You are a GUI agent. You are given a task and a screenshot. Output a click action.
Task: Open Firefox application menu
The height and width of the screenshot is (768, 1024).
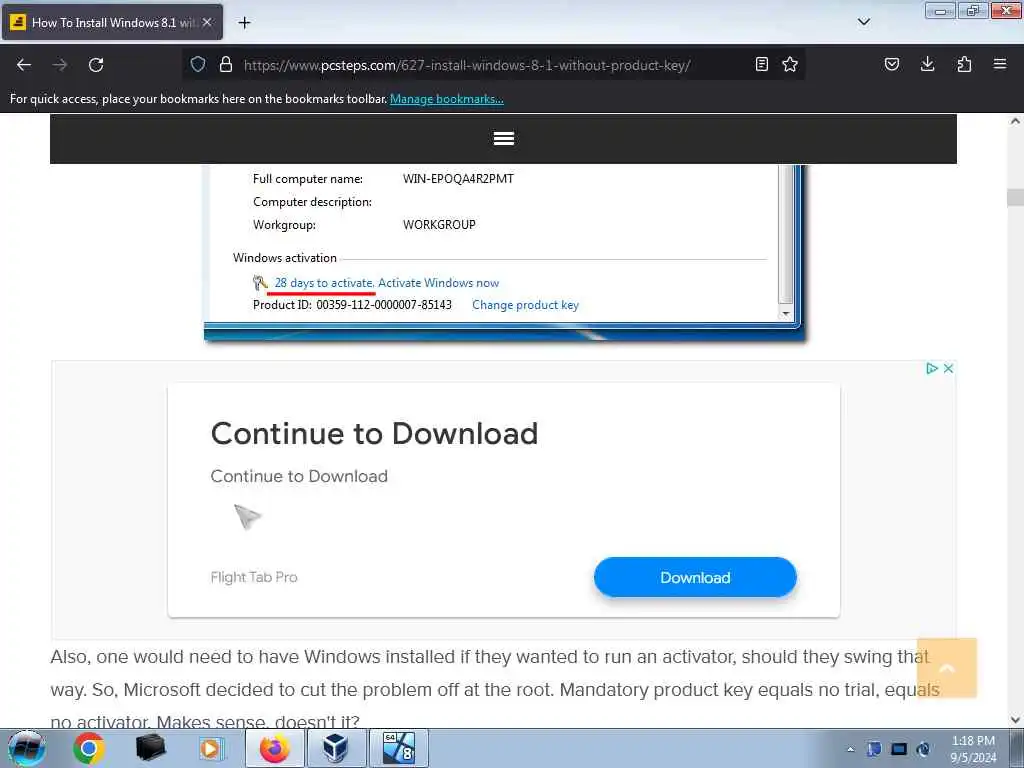pos(1000,64)
